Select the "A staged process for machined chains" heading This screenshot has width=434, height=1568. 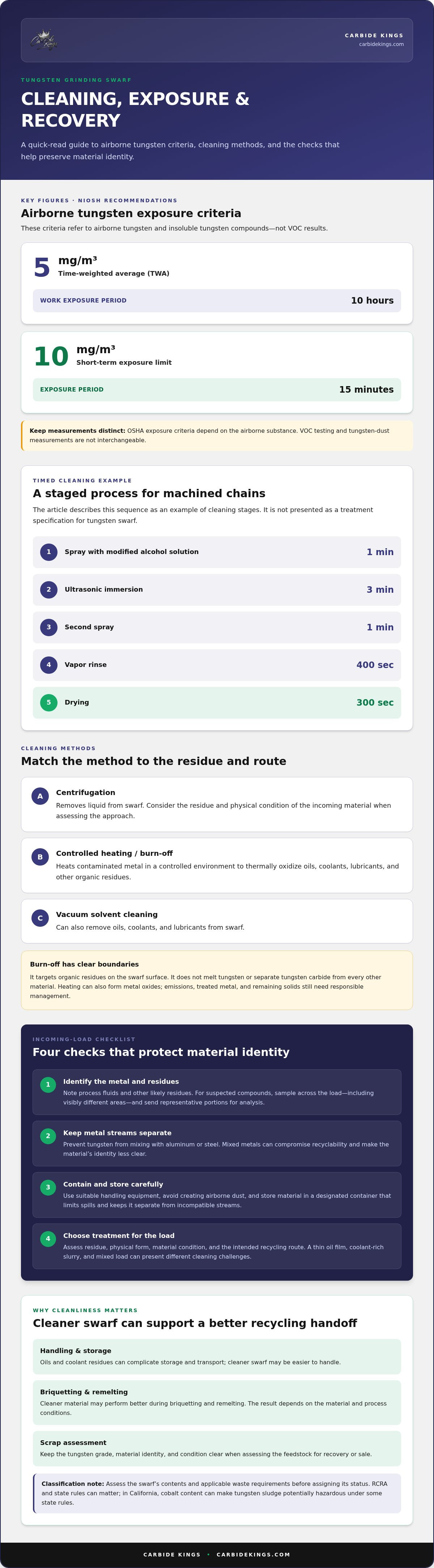coord(149,494)
